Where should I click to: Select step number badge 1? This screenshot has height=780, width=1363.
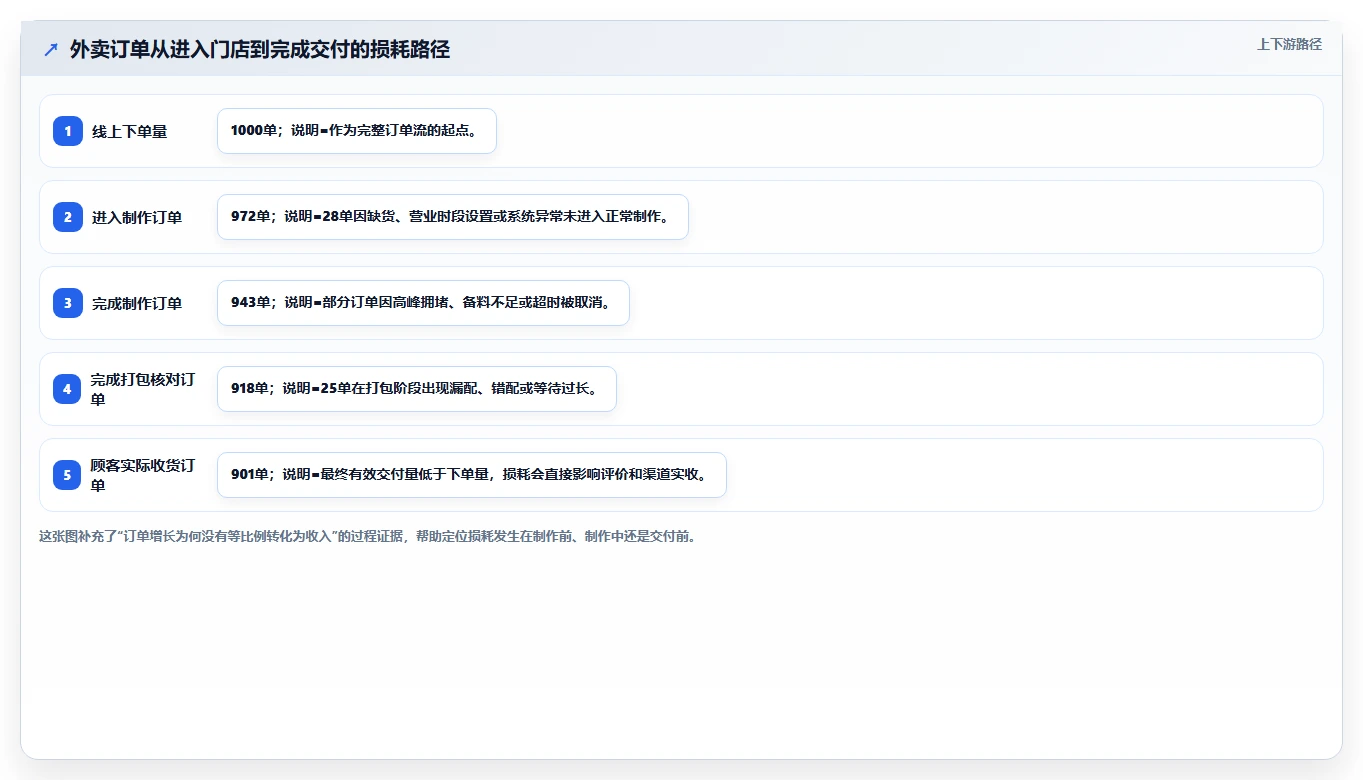pos(68,131)
